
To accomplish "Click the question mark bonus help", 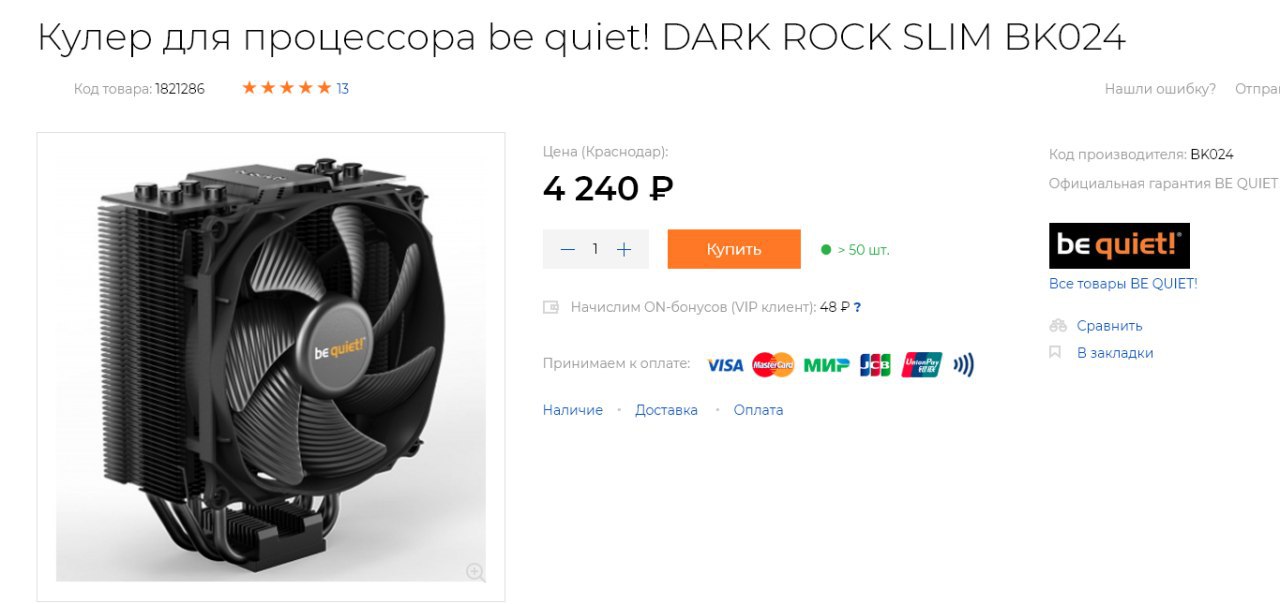I will 857,307.
